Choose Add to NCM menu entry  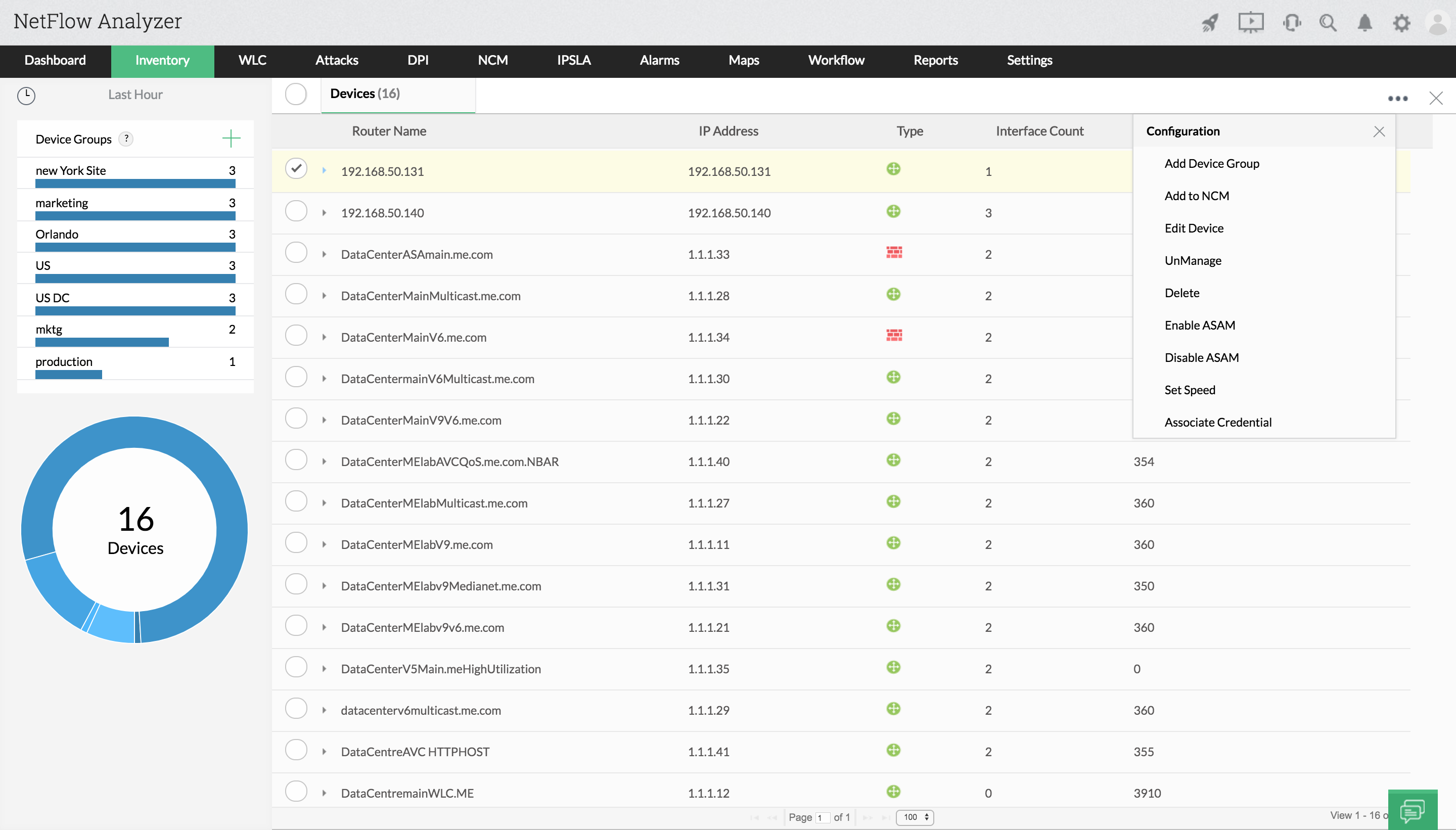(x=1196, y=196)
